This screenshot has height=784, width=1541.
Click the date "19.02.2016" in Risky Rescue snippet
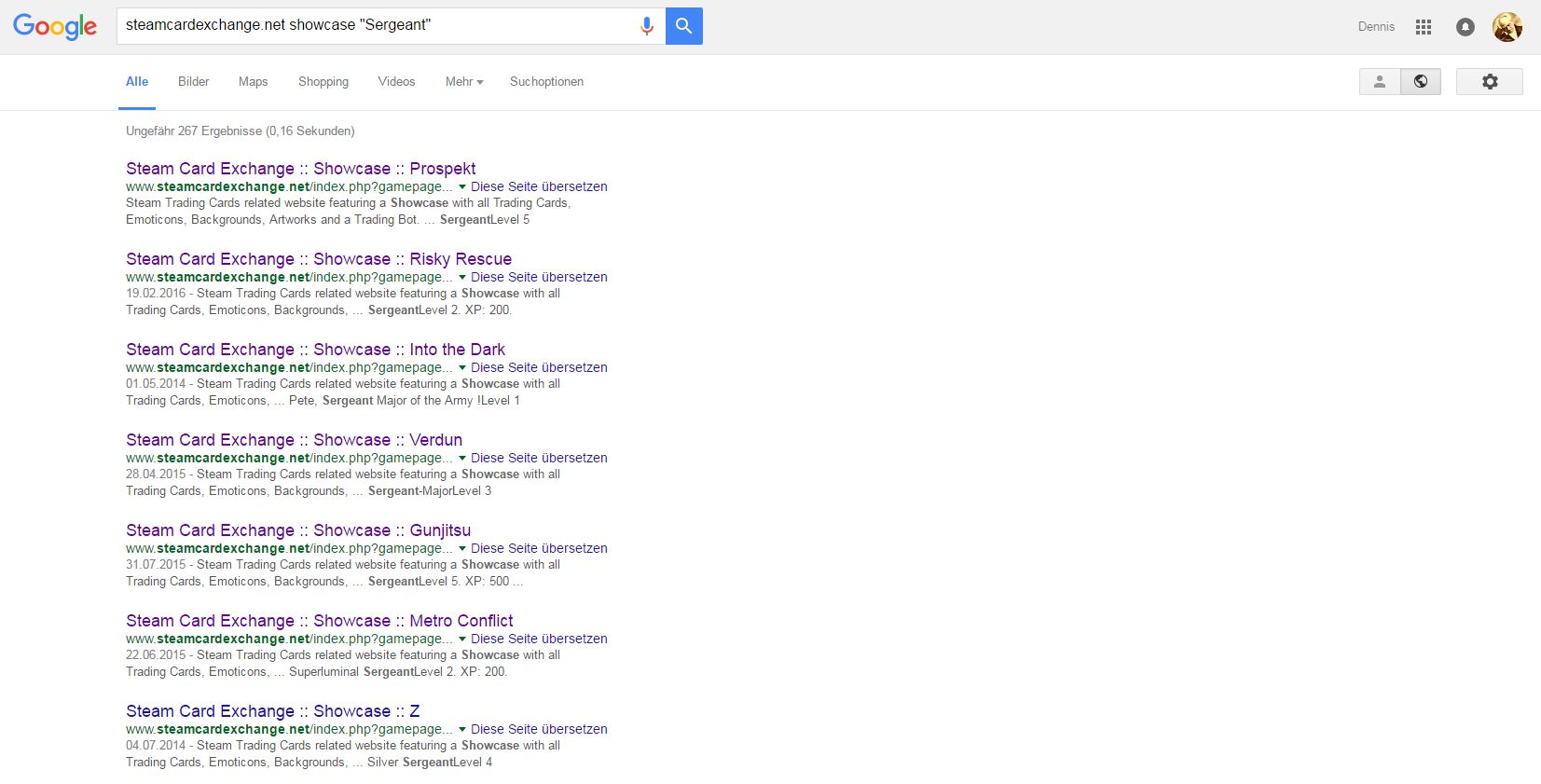click(x=156, y=293)
